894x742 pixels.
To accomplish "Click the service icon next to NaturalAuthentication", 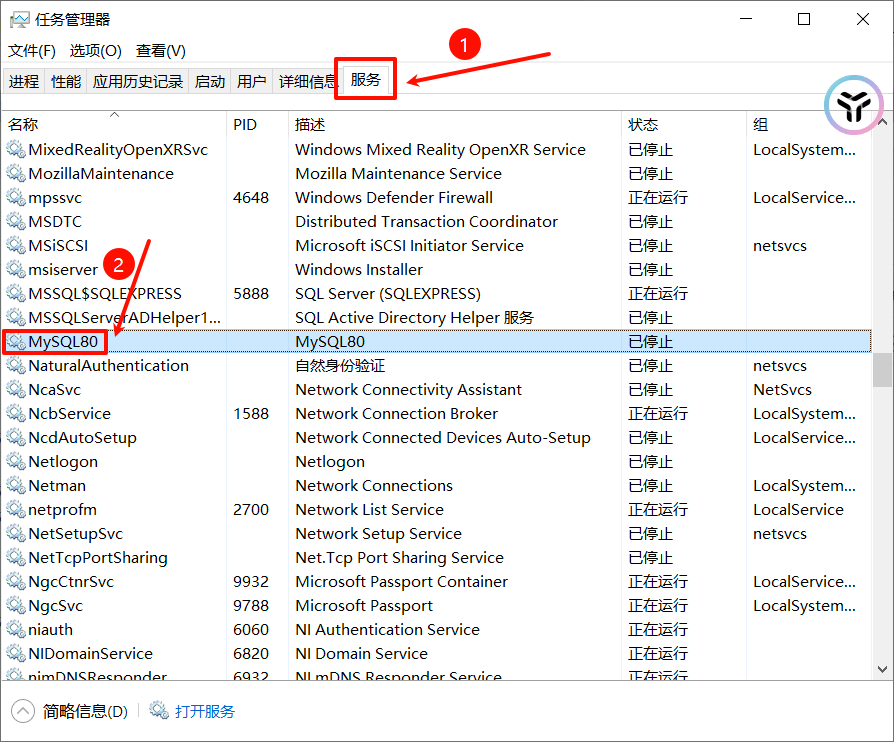I will tap(16, 366).
